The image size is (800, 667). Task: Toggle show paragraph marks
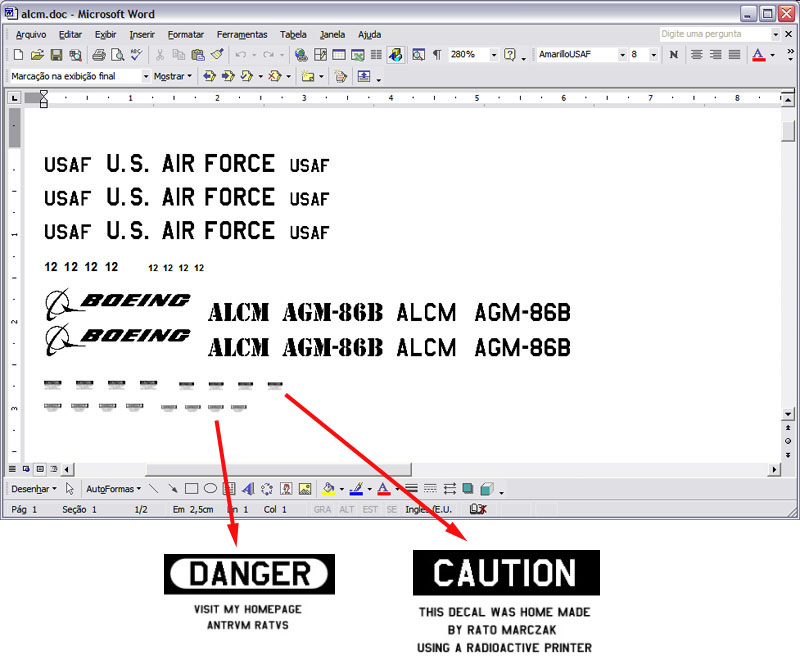point(437,55)
